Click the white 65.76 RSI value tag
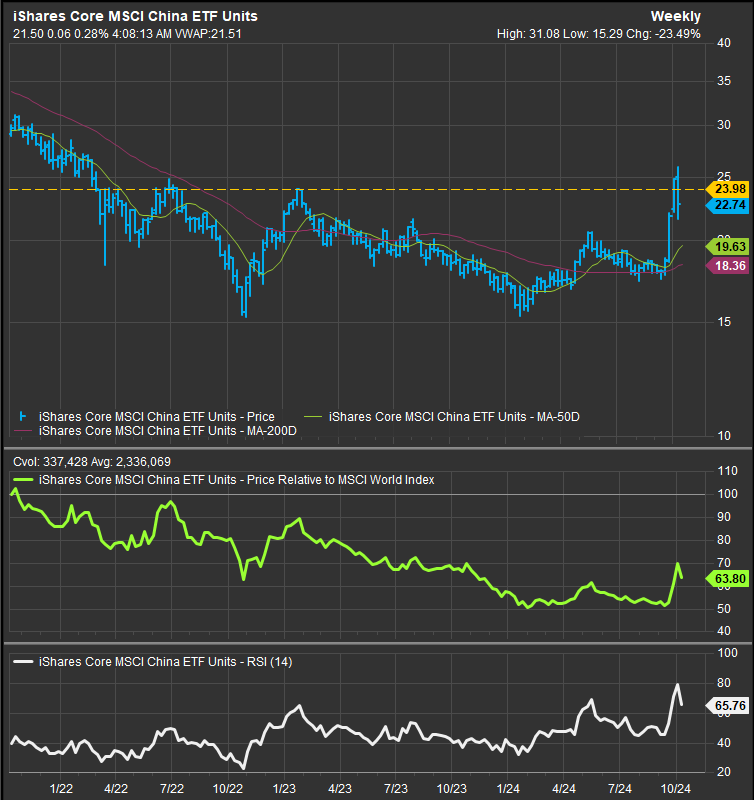The height and width of the screenshot is (800, 754). click(730, 706)
